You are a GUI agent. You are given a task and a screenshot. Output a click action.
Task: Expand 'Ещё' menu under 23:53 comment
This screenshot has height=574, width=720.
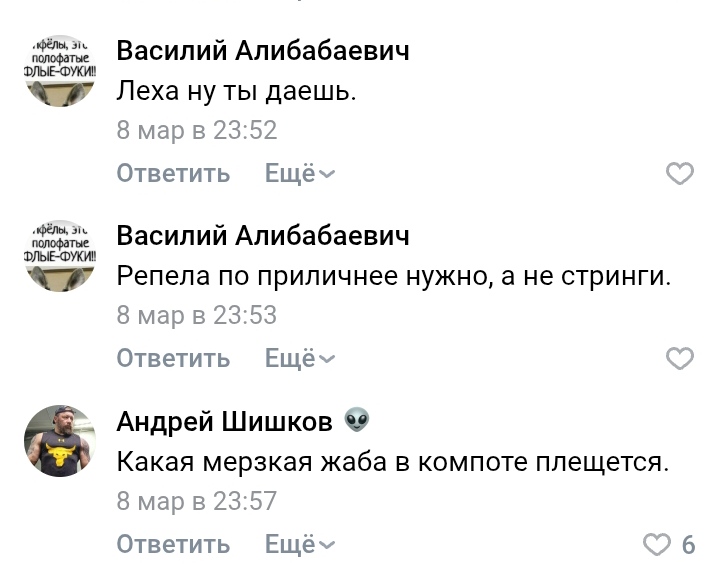coord(300,359)
